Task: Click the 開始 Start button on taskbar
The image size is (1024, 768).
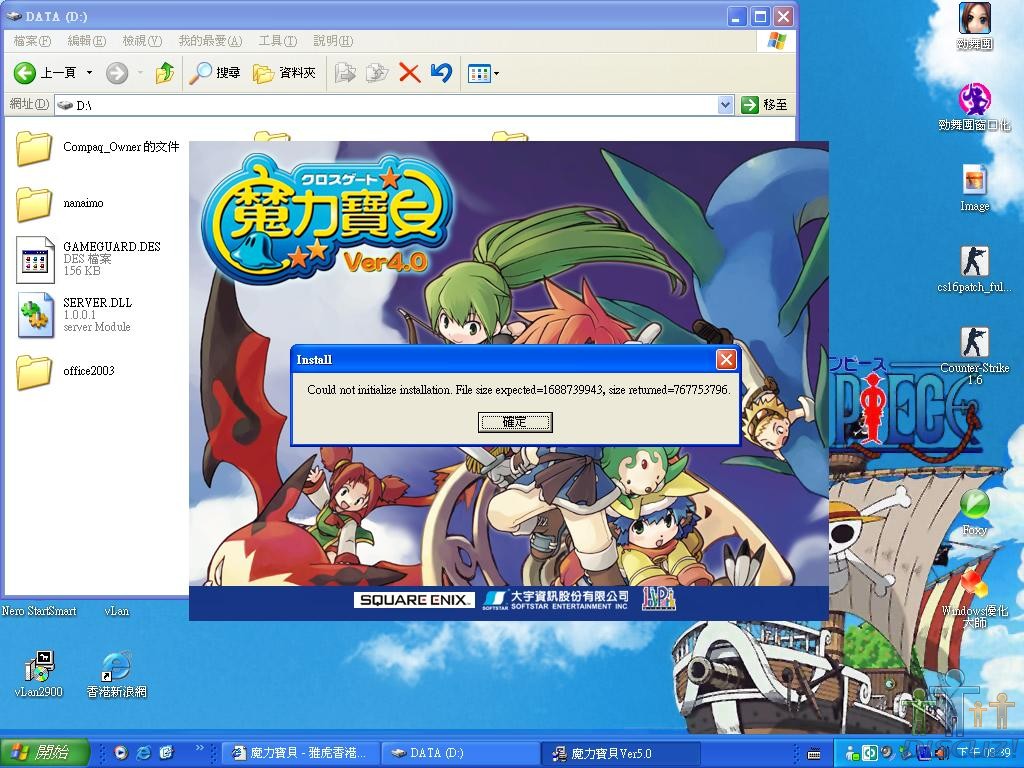Action: (x=45, y=753)
